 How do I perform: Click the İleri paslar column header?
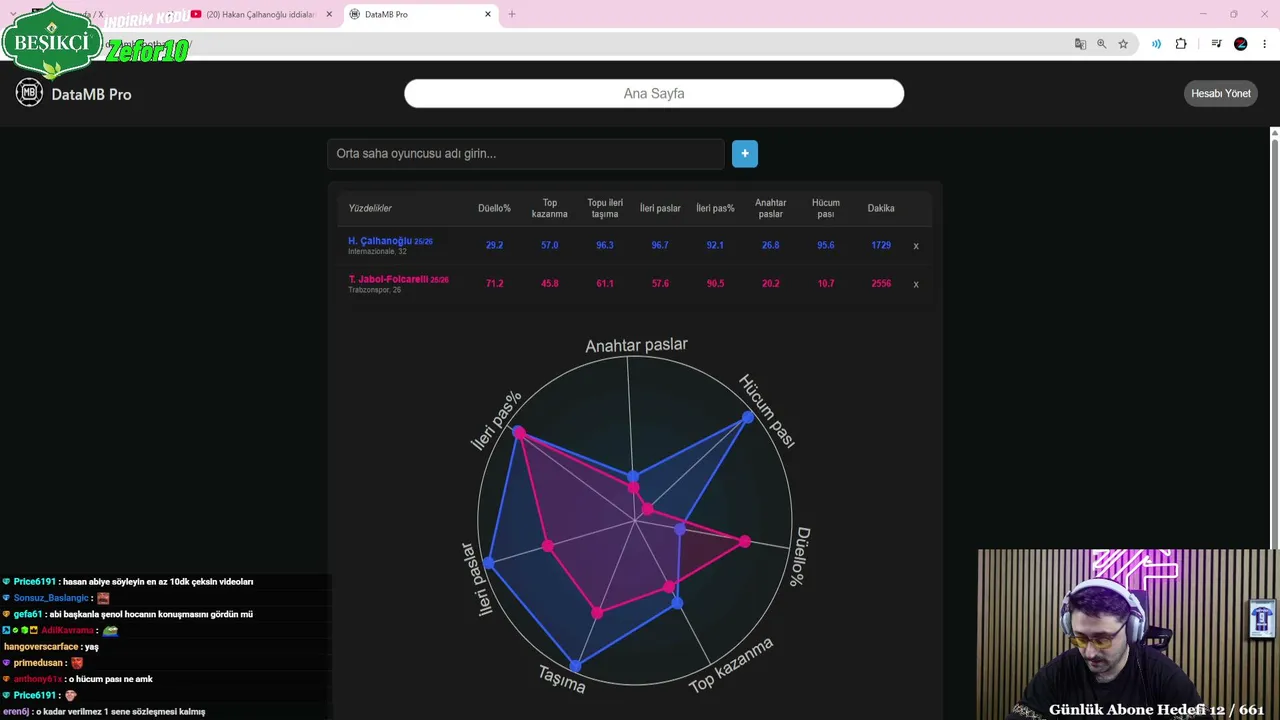tap(660, 208)
